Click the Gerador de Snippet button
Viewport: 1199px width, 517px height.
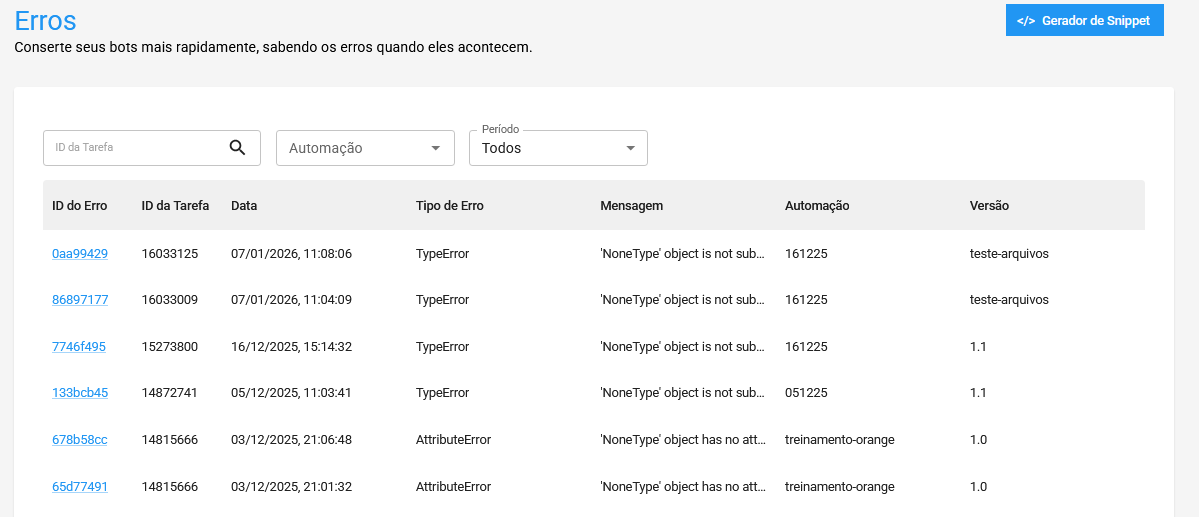(x=1084, y=20)
